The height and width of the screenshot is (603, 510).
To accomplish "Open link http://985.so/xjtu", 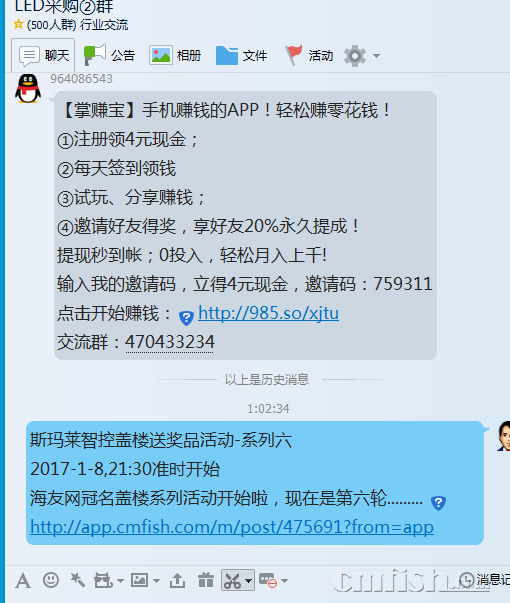I will tap(268, 313).
